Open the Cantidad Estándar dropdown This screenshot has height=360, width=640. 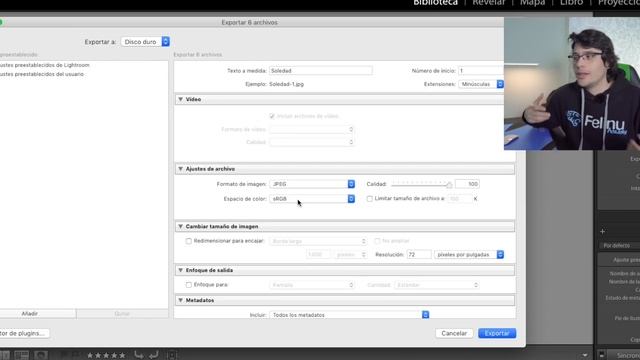coord(437,285)
